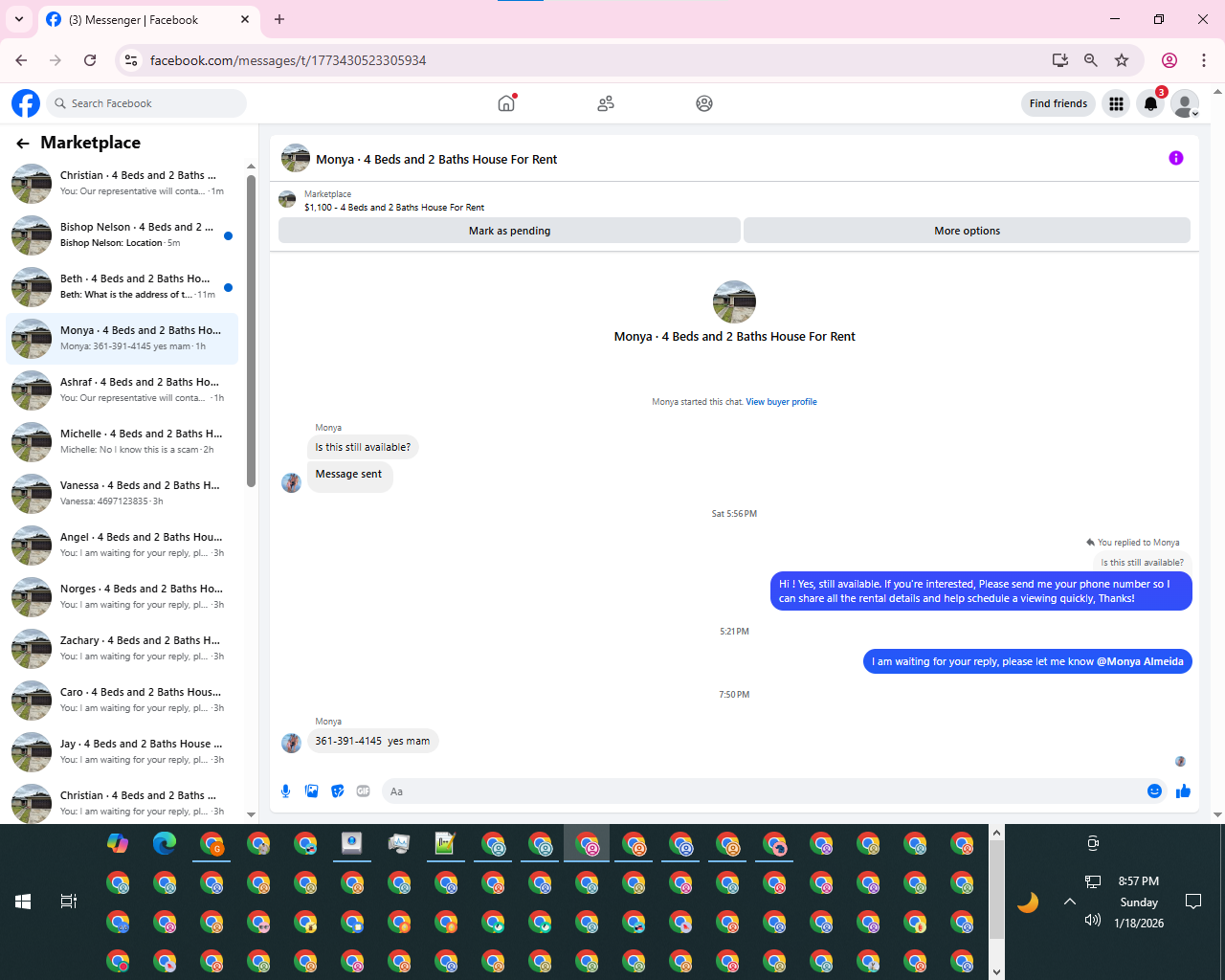Open the Chrome zoom magnifier icon
The width and height of the screenshot is (1225, 980).
[x=1090, y=60]
